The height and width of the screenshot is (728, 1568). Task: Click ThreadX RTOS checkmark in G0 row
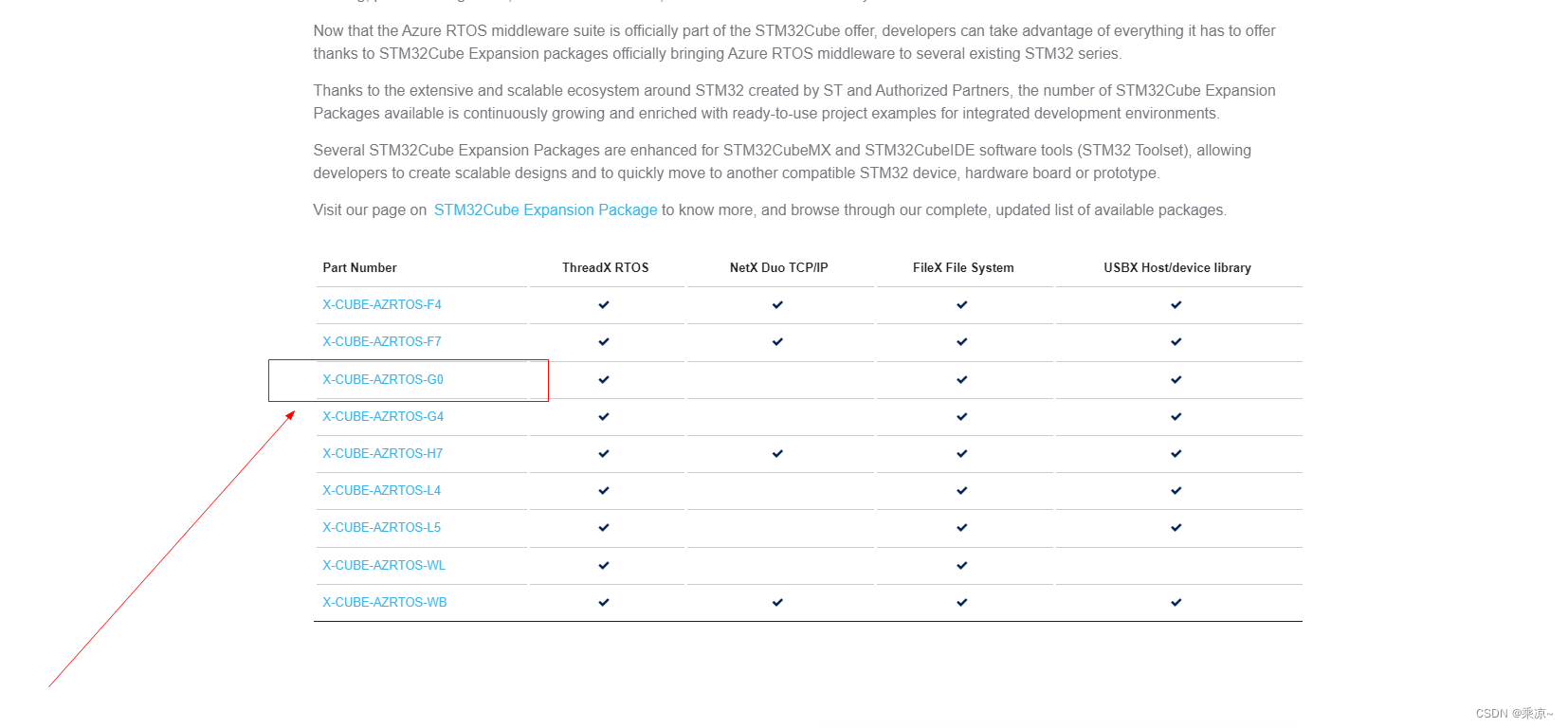point(604,379)
